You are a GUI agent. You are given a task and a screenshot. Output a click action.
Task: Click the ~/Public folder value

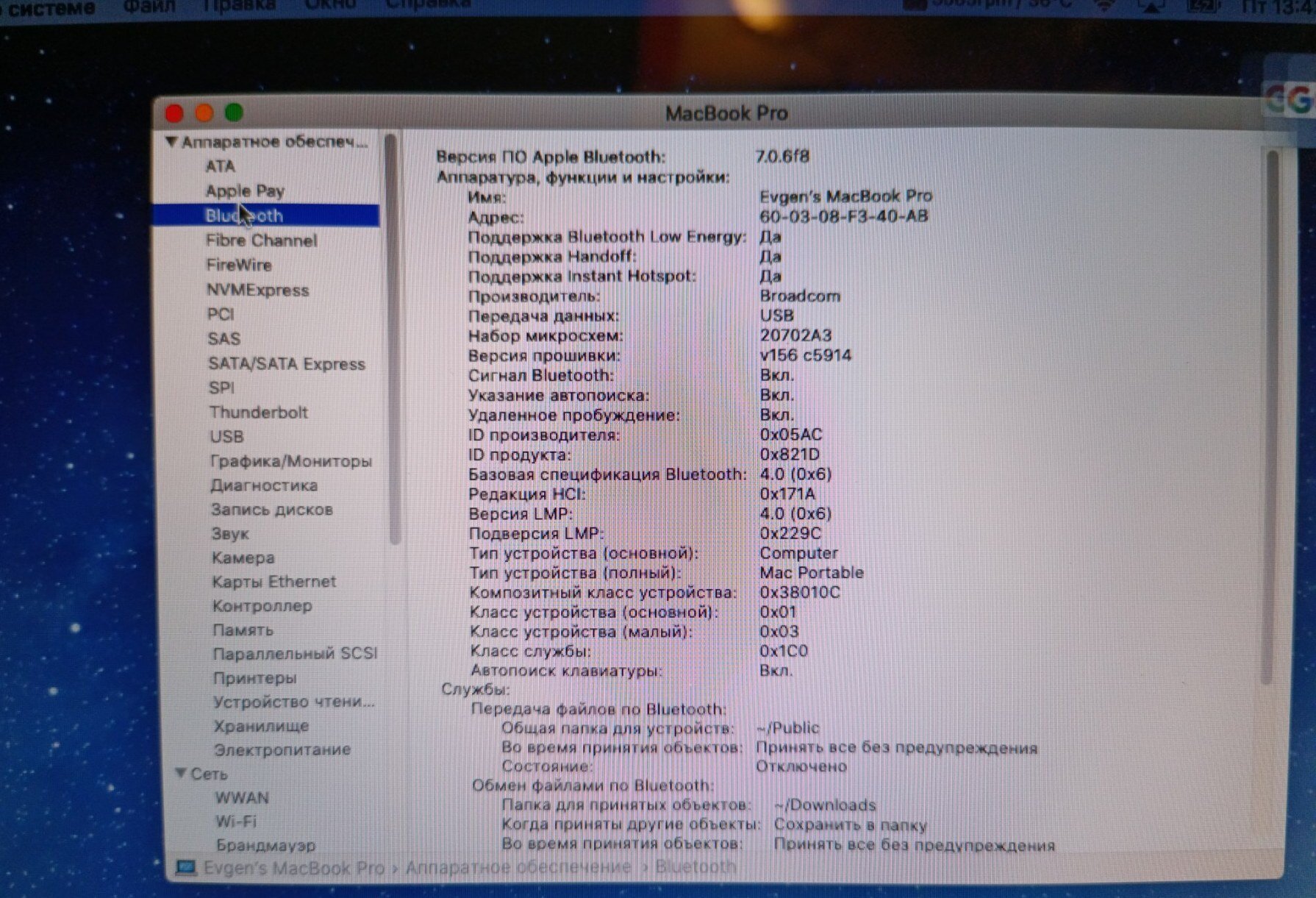click(x=787, y=728)
